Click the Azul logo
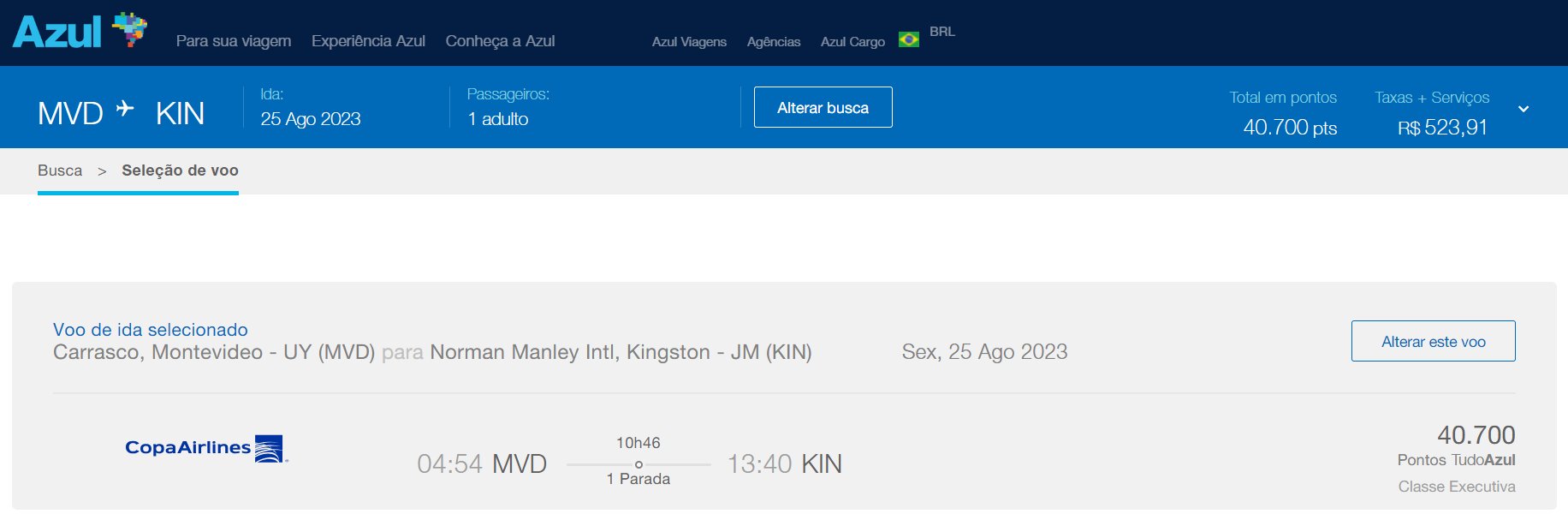This screenshot has height=520, width=1568. pyautogui.click(x=79, y=32)
